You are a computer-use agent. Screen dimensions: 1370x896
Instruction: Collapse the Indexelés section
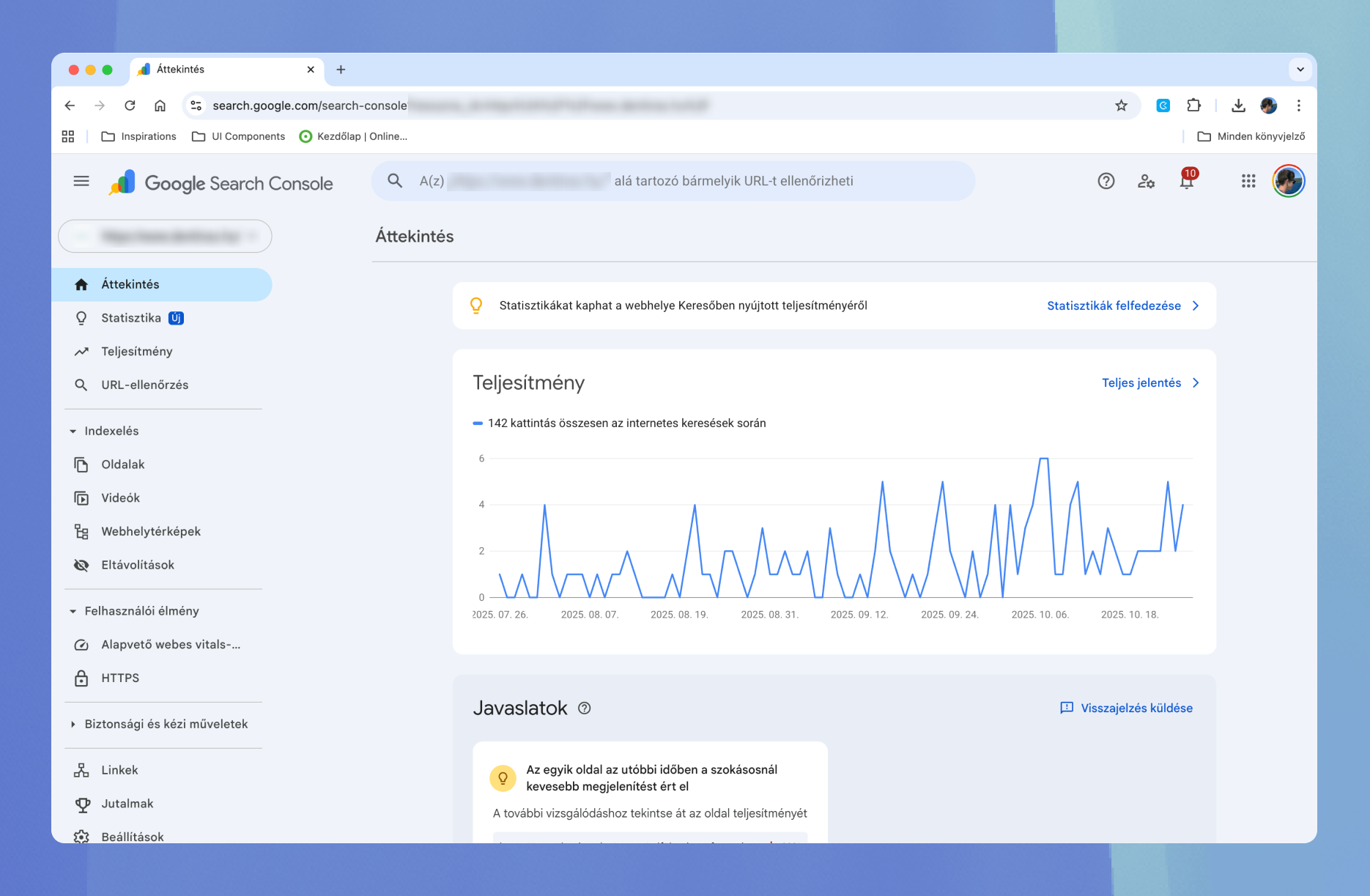pos(111,431)
